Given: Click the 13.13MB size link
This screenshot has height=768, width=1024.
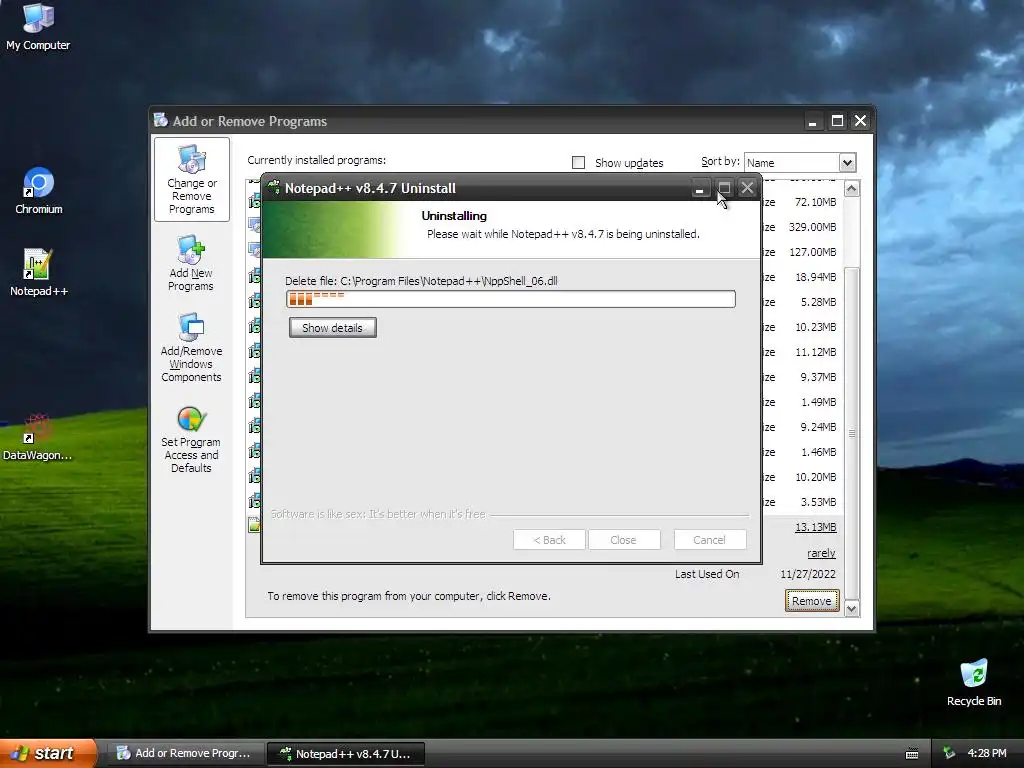Looking at the screenshot, I should click(816, 527).
